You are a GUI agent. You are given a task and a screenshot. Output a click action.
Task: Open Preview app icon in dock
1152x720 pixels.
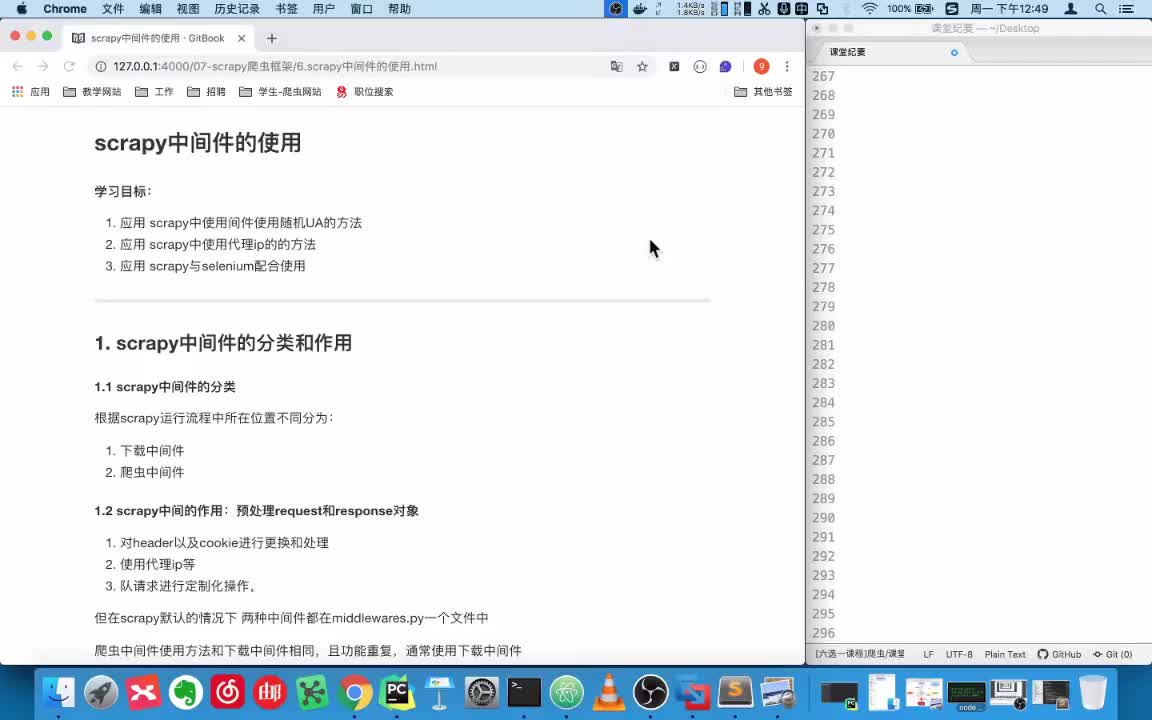point(778,692)
